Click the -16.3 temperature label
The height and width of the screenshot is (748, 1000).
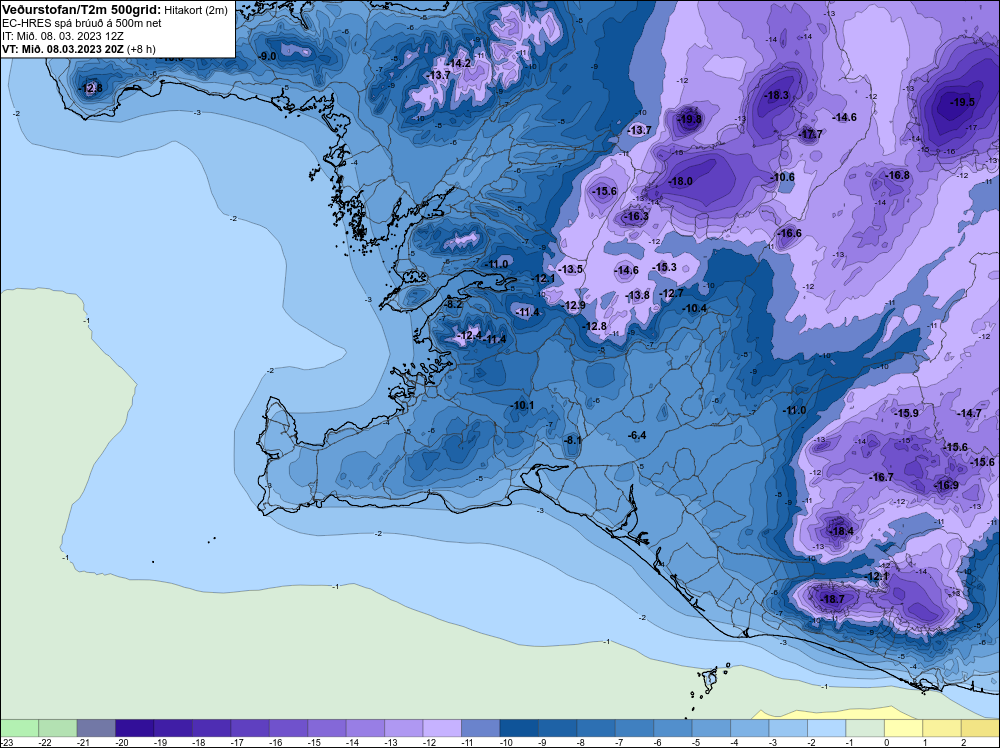click(x=636, y=216)
